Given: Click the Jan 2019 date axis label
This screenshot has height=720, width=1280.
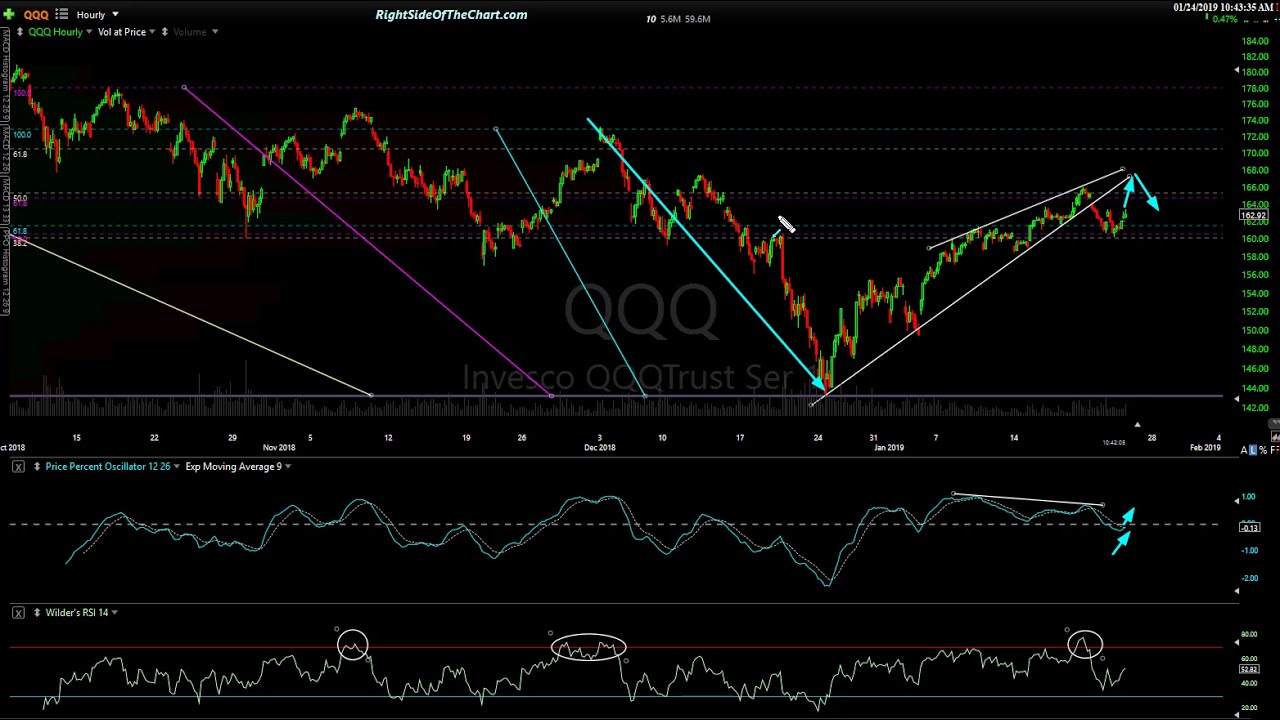Looking at the screenshot, I should (x=888, y=448).
